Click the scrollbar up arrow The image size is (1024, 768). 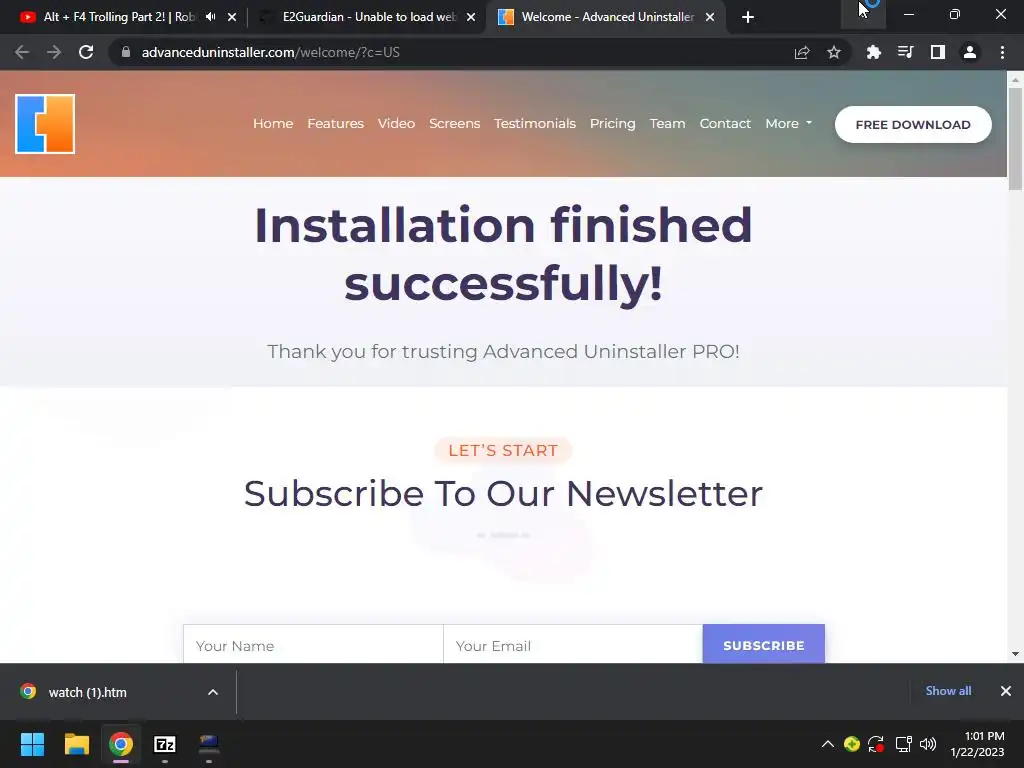tap(1015, 80)
